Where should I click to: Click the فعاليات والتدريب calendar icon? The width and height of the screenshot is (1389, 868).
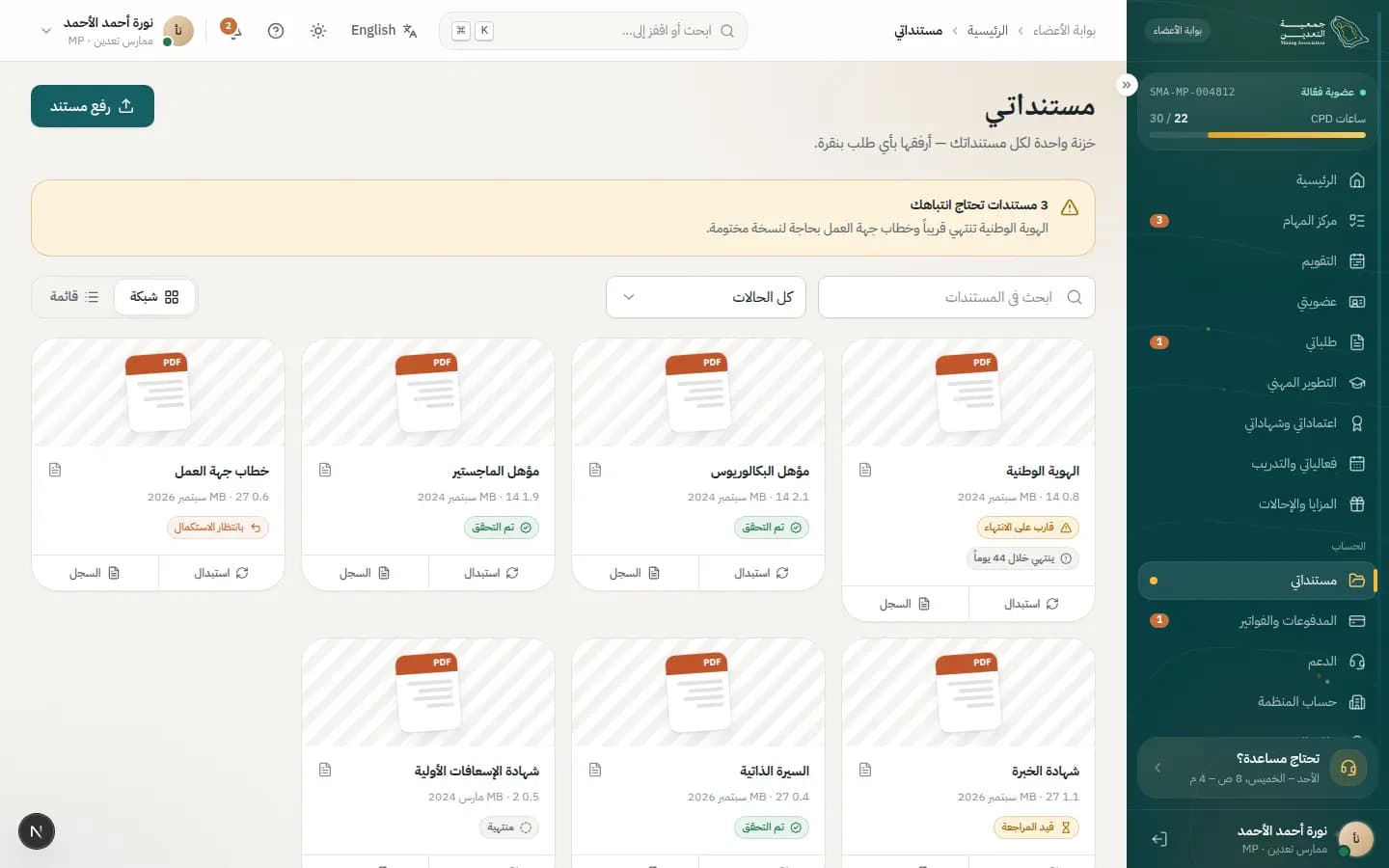(1357, 464)
